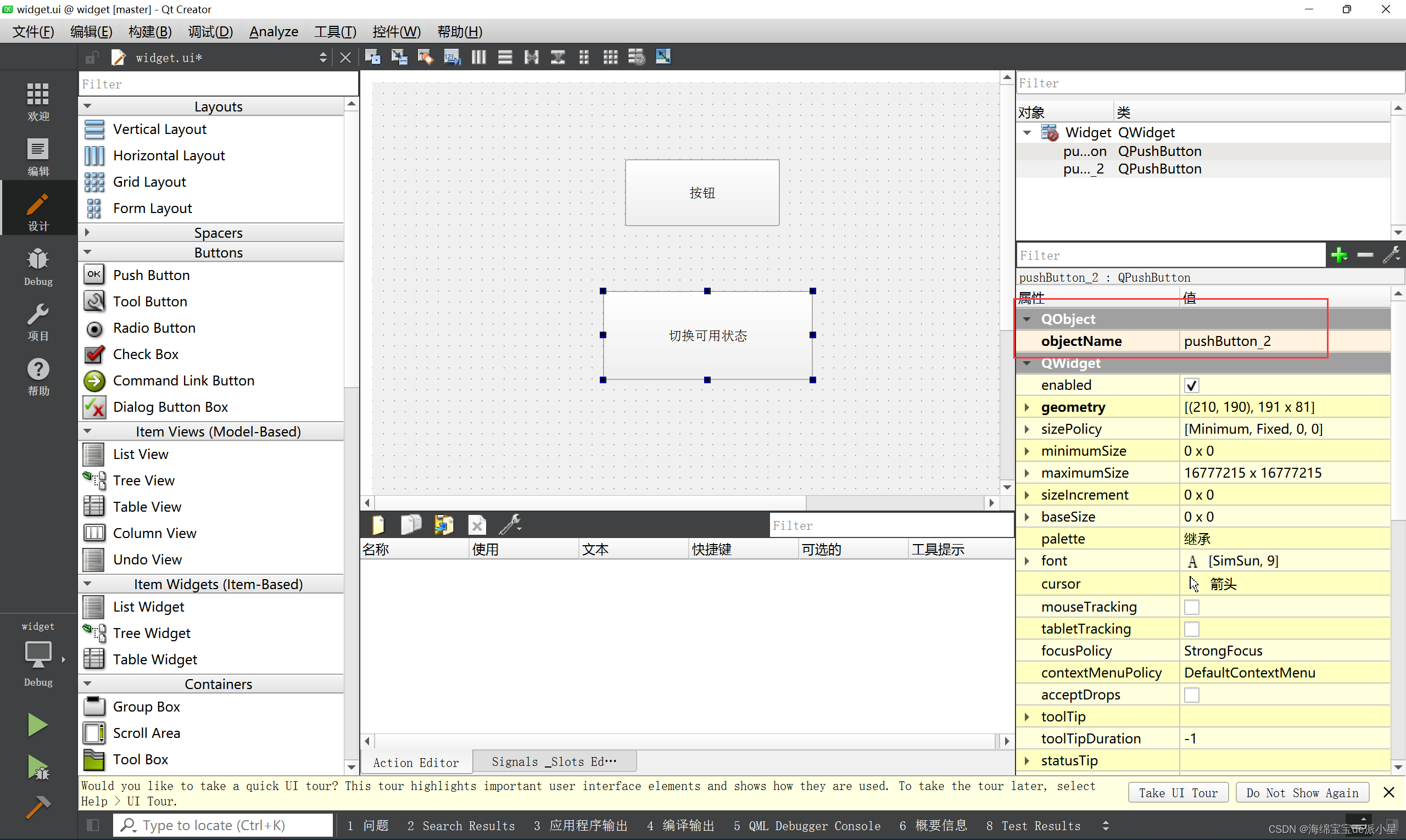Click the Action Editor tab
Viewport: 1406px width, 840px height.
(x=417, y=761)
